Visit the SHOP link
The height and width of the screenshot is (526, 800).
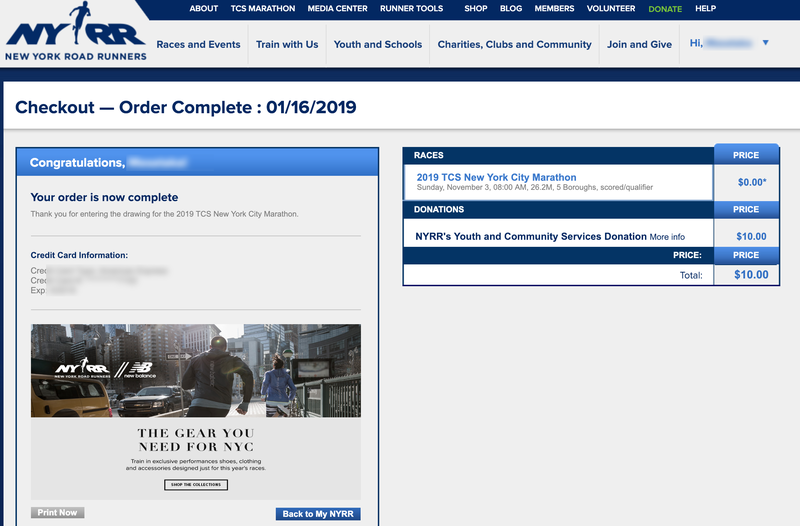click(476, 9)
